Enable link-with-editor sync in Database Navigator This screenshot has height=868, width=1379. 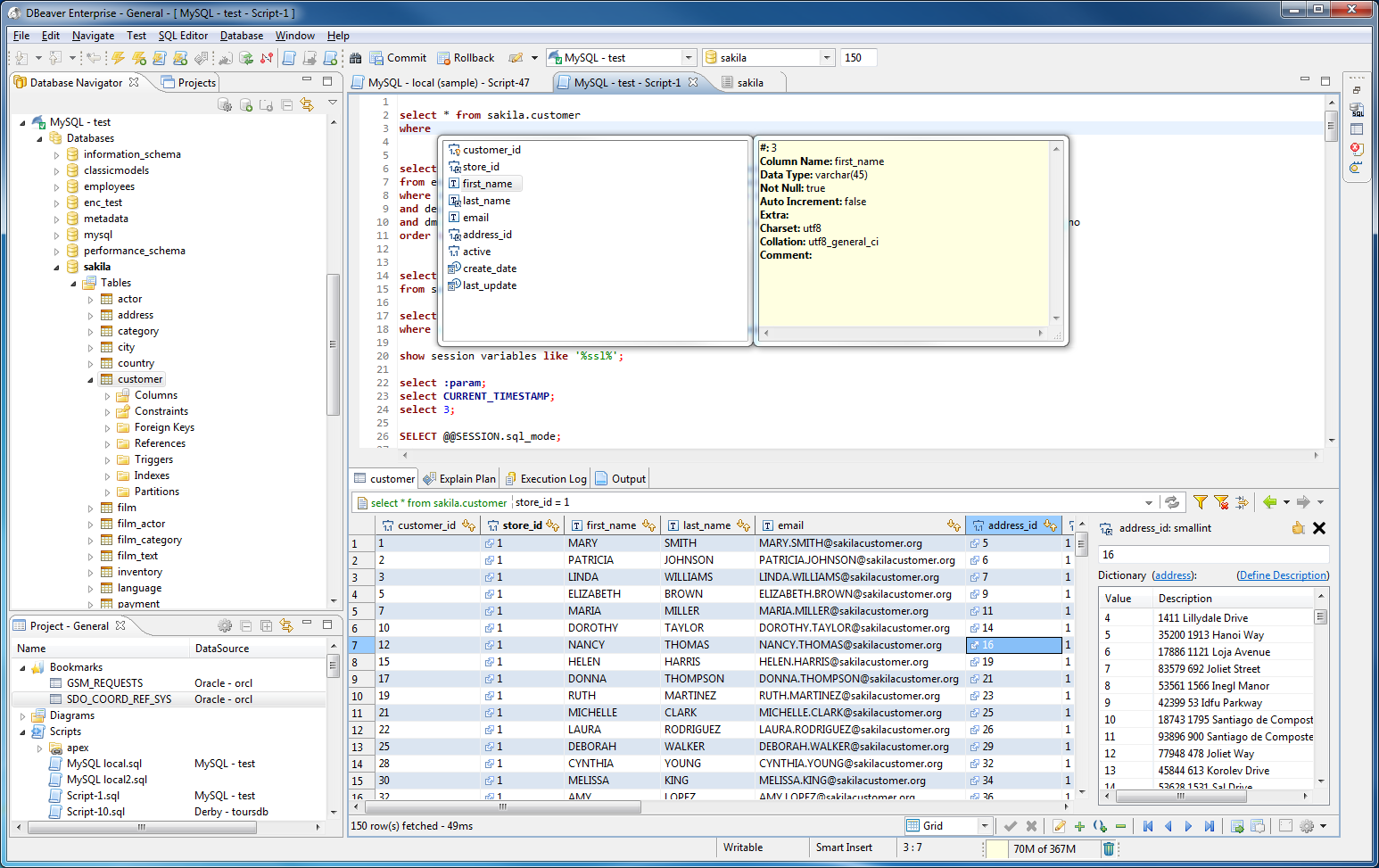point(309,104)
